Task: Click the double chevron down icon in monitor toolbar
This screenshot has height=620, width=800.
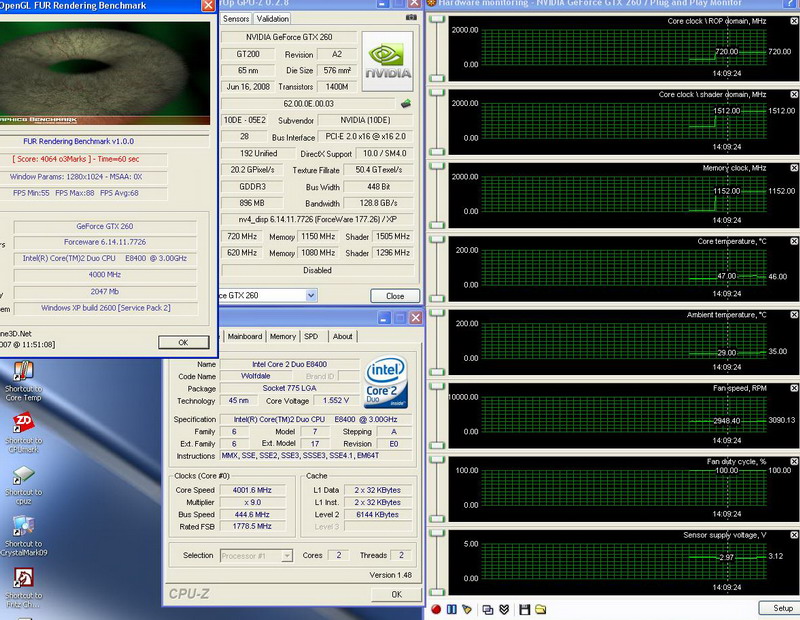Action: pyautogui.click(x=504, y=609)
